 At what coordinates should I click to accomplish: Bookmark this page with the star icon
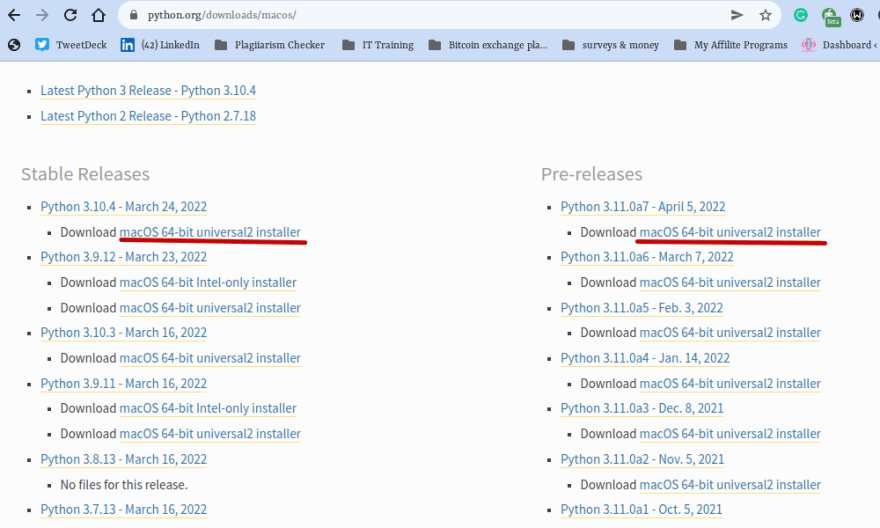pyautogui.click(x=766, y=15)
